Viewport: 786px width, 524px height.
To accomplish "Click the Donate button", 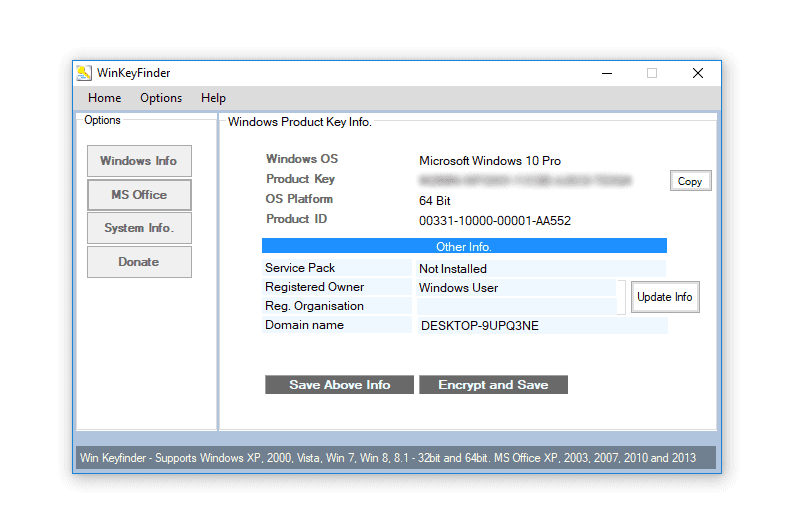I will (x=139, y=262).
